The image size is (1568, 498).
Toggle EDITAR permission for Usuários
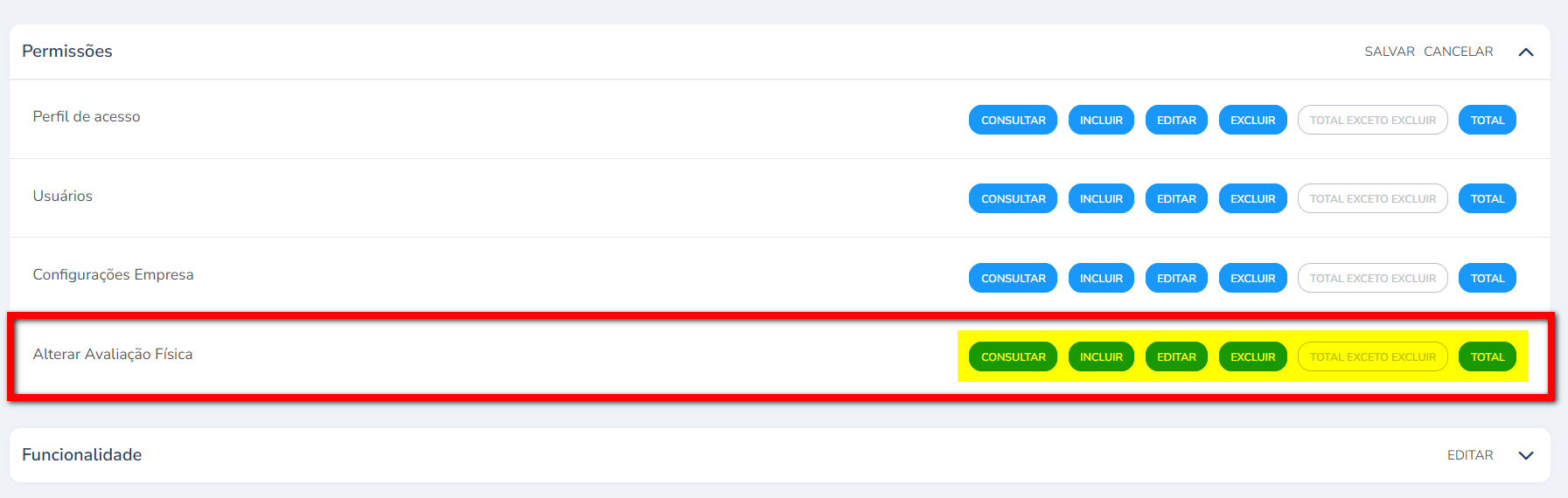[1176, 199]
